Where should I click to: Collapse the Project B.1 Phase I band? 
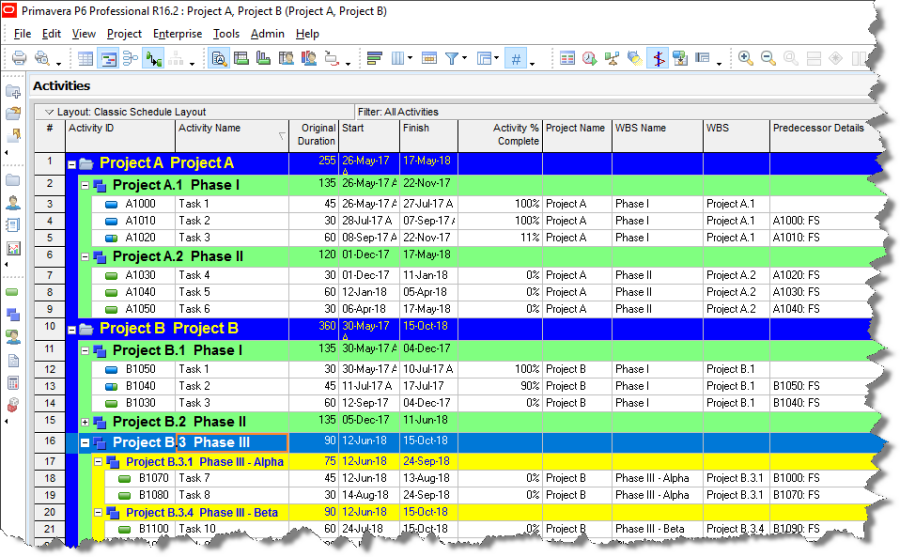click(x=85, y=351)
